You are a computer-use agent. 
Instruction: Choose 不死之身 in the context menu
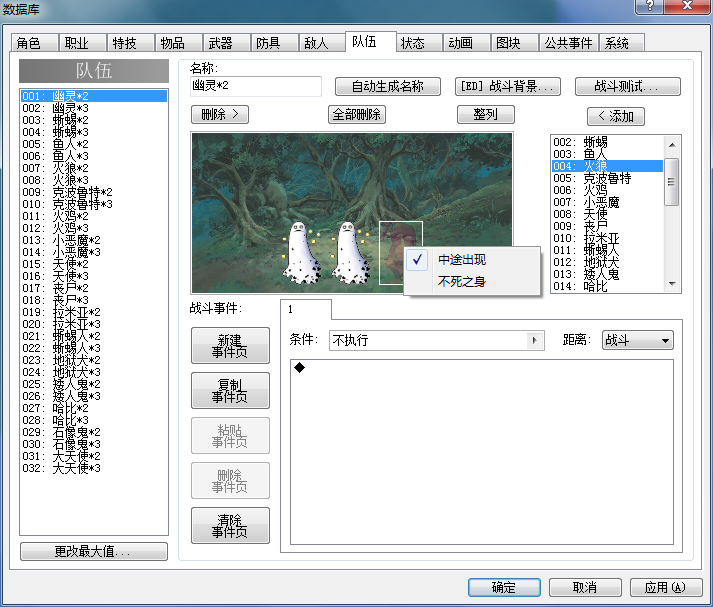[472, 281]
